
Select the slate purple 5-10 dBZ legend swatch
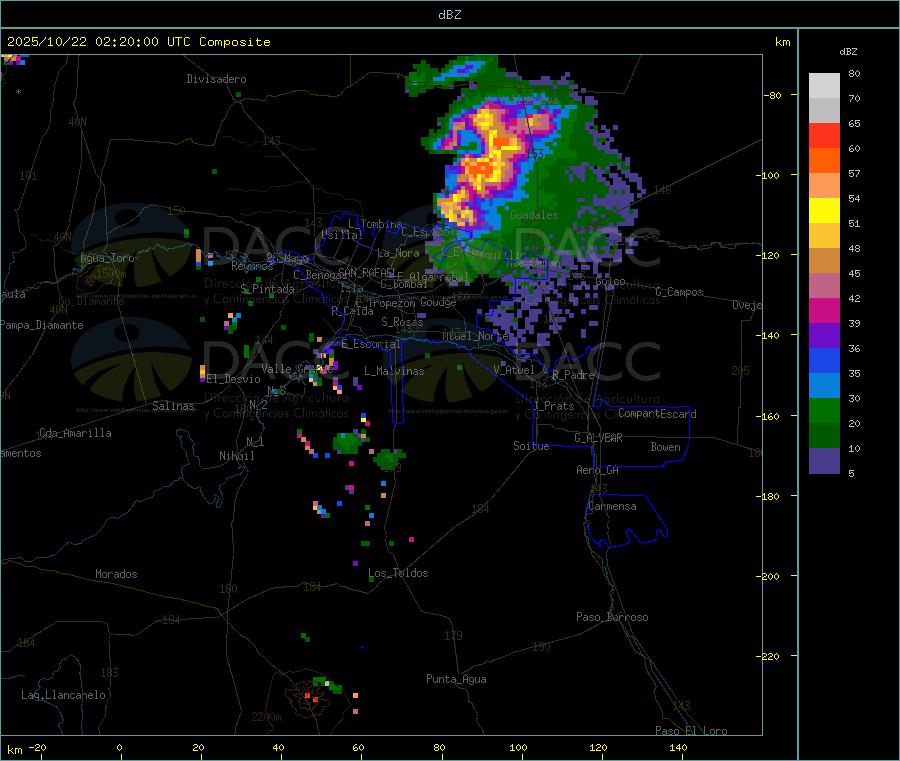[x=824, y=461]
